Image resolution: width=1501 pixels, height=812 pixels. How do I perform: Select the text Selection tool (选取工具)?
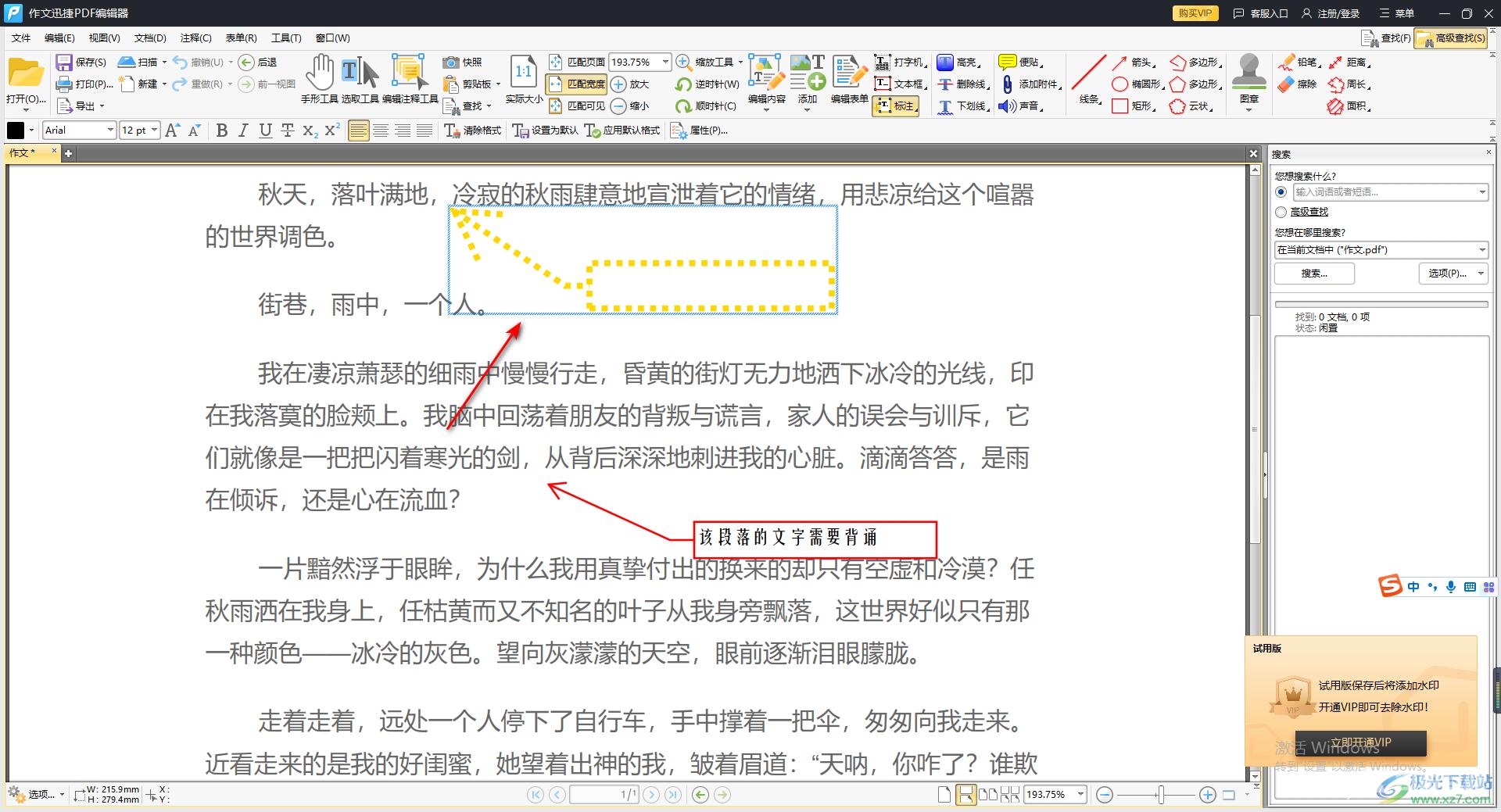[x=360, y=79]
